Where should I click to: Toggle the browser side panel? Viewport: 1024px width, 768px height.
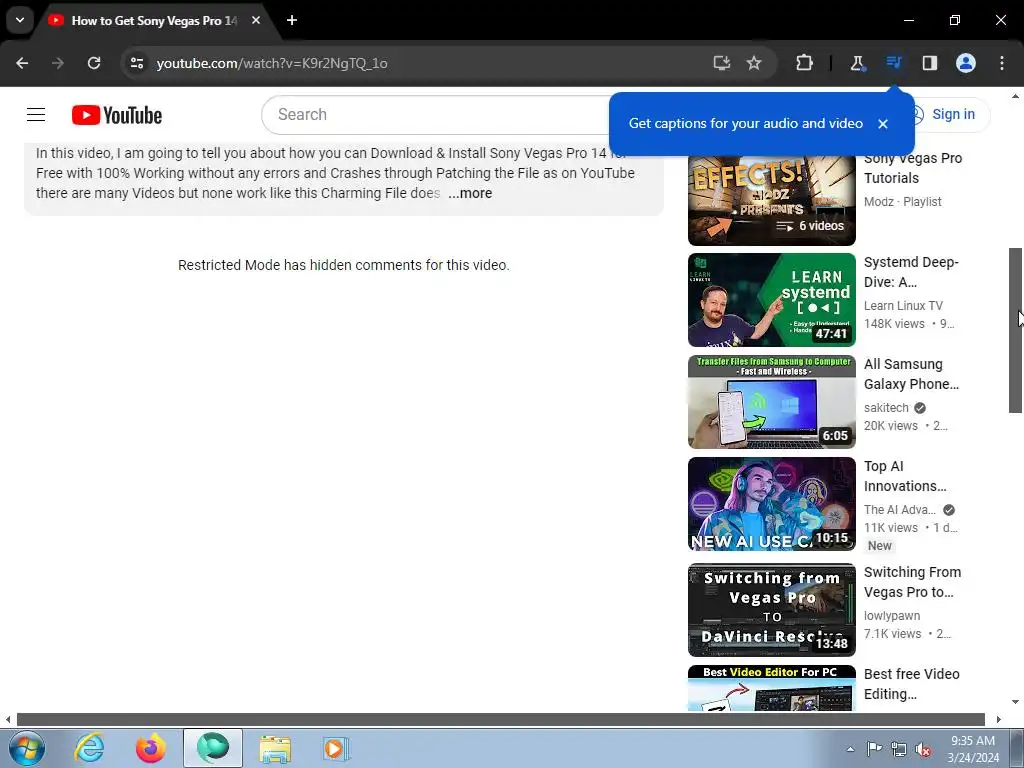930,63
